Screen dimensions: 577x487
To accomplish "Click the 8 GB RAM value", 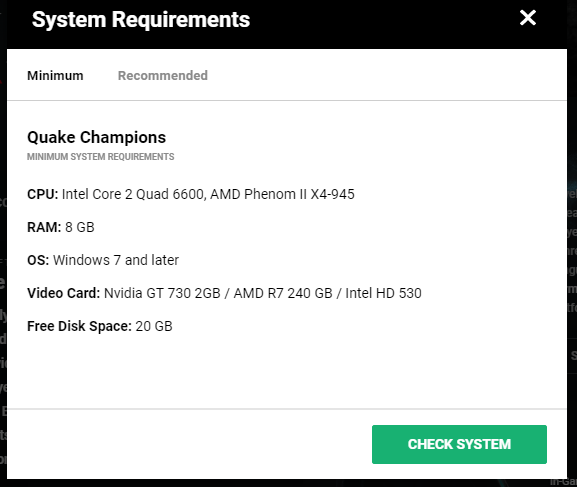I will pyautogui.click(x=80, y=227).
